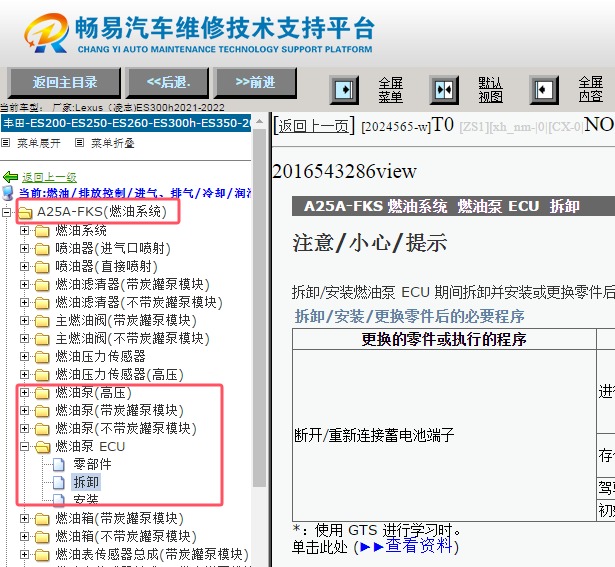Click the green back arrow icon

coord(11,177)
